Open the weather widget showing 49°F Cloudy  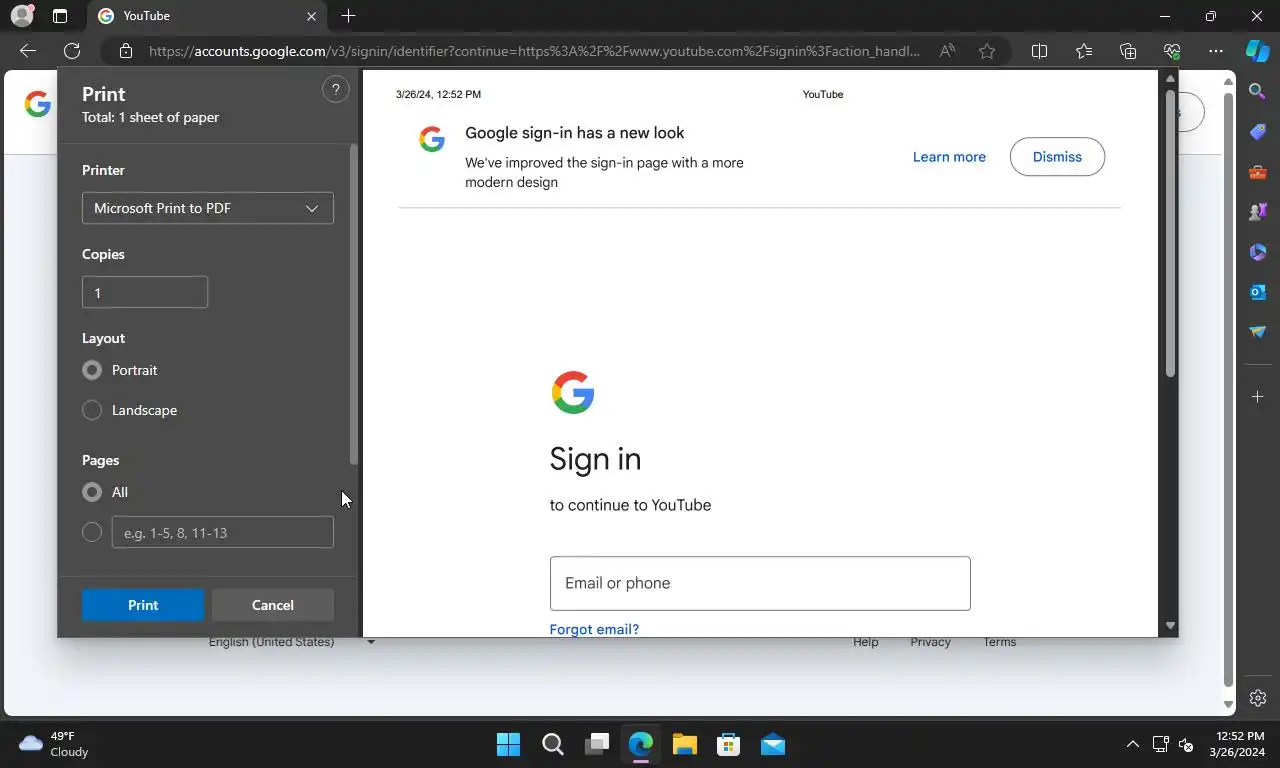click(55, 744)
